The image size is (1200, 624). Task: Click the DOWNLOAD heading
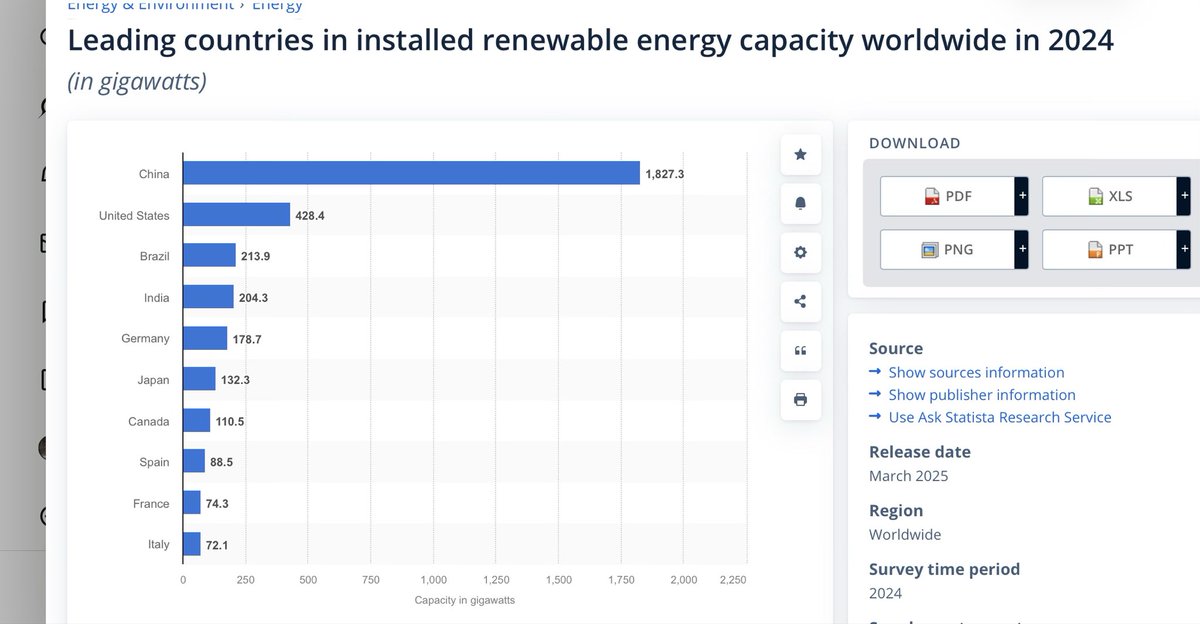(x=915, y=143)
